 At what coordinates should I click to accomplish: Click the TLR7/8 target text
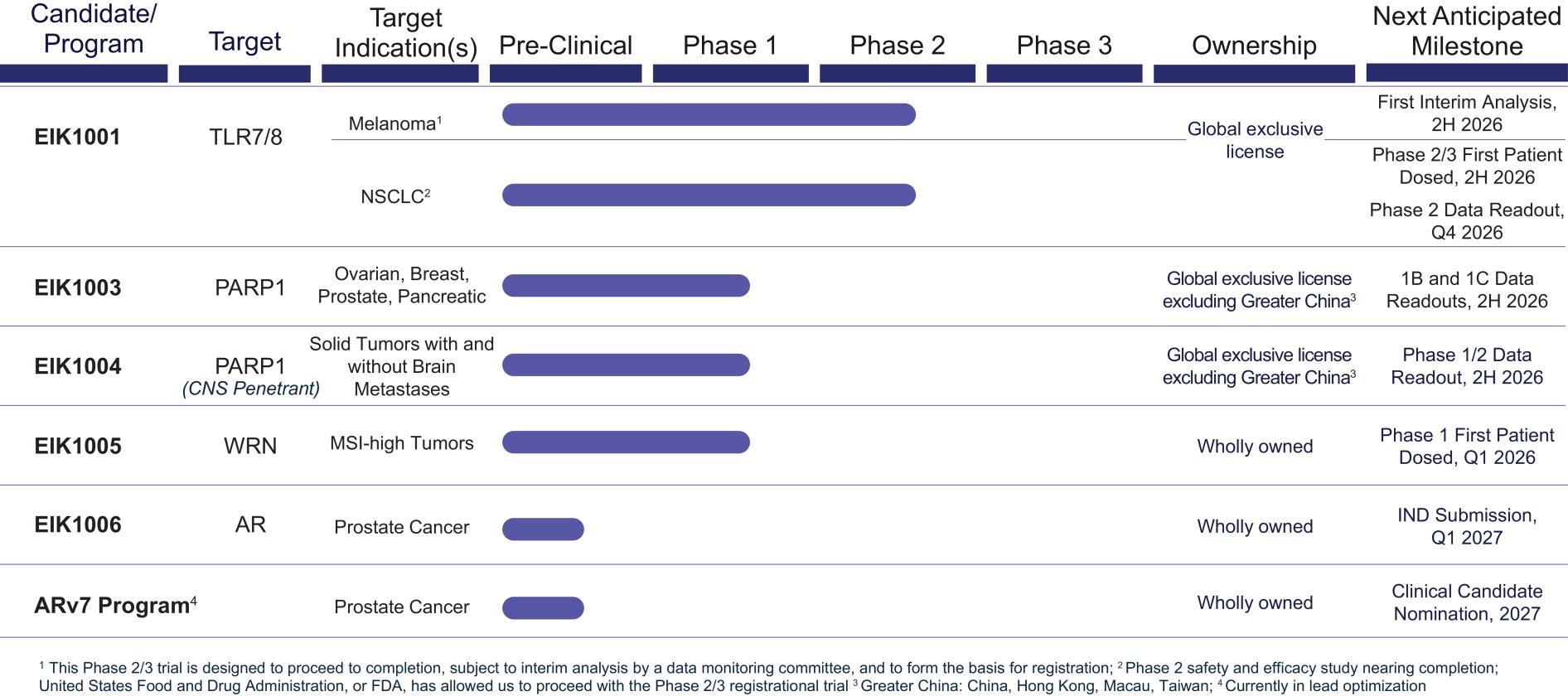point(245,137)
